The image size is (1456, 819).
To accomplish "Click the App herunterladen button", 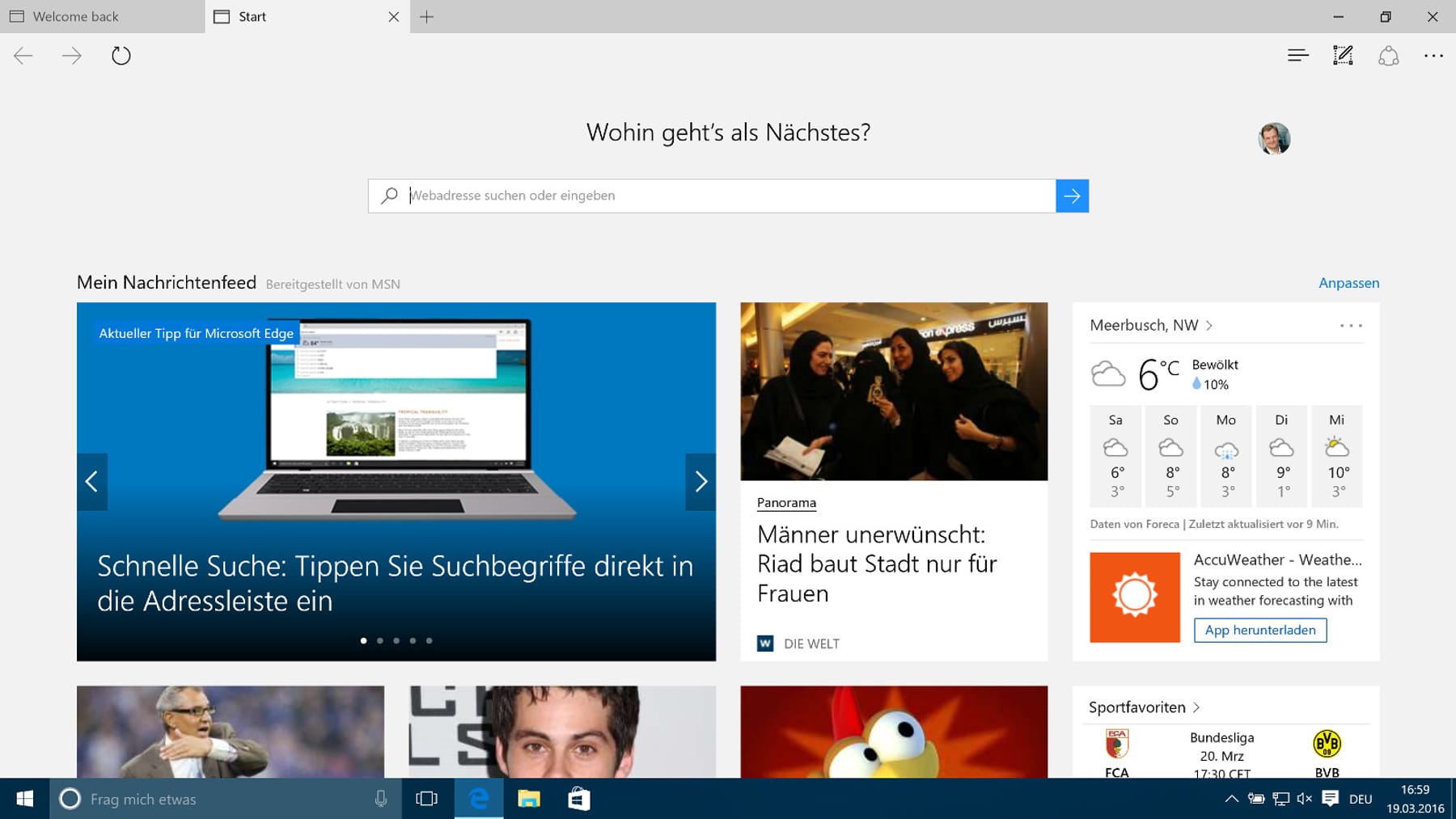I will pos(1260,630).
